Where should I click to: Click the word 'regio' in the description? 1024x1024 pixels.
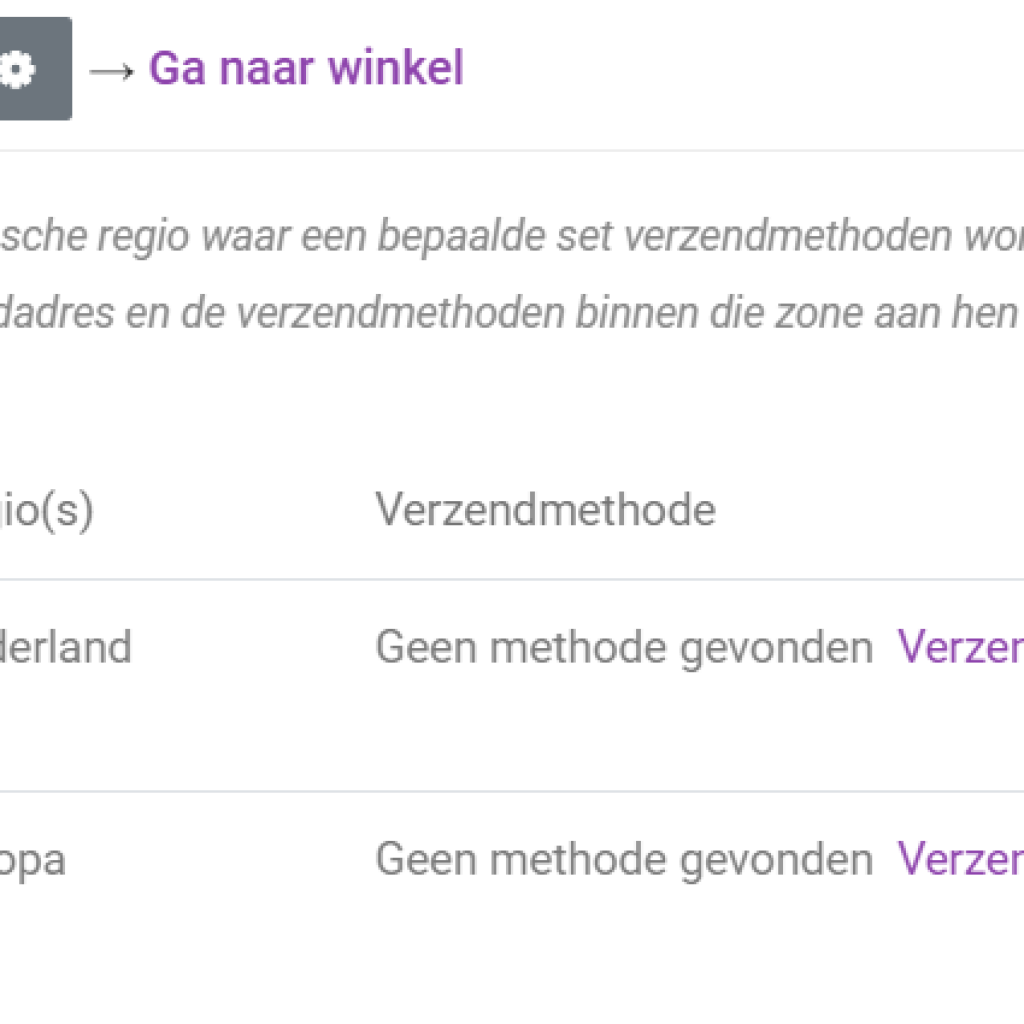144,236
